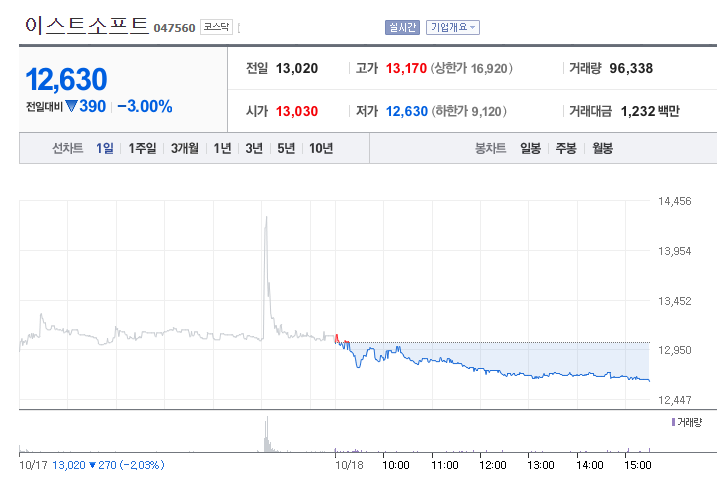Click the 13:00 time axis marker
717x488 pixels.
point(540,465)
